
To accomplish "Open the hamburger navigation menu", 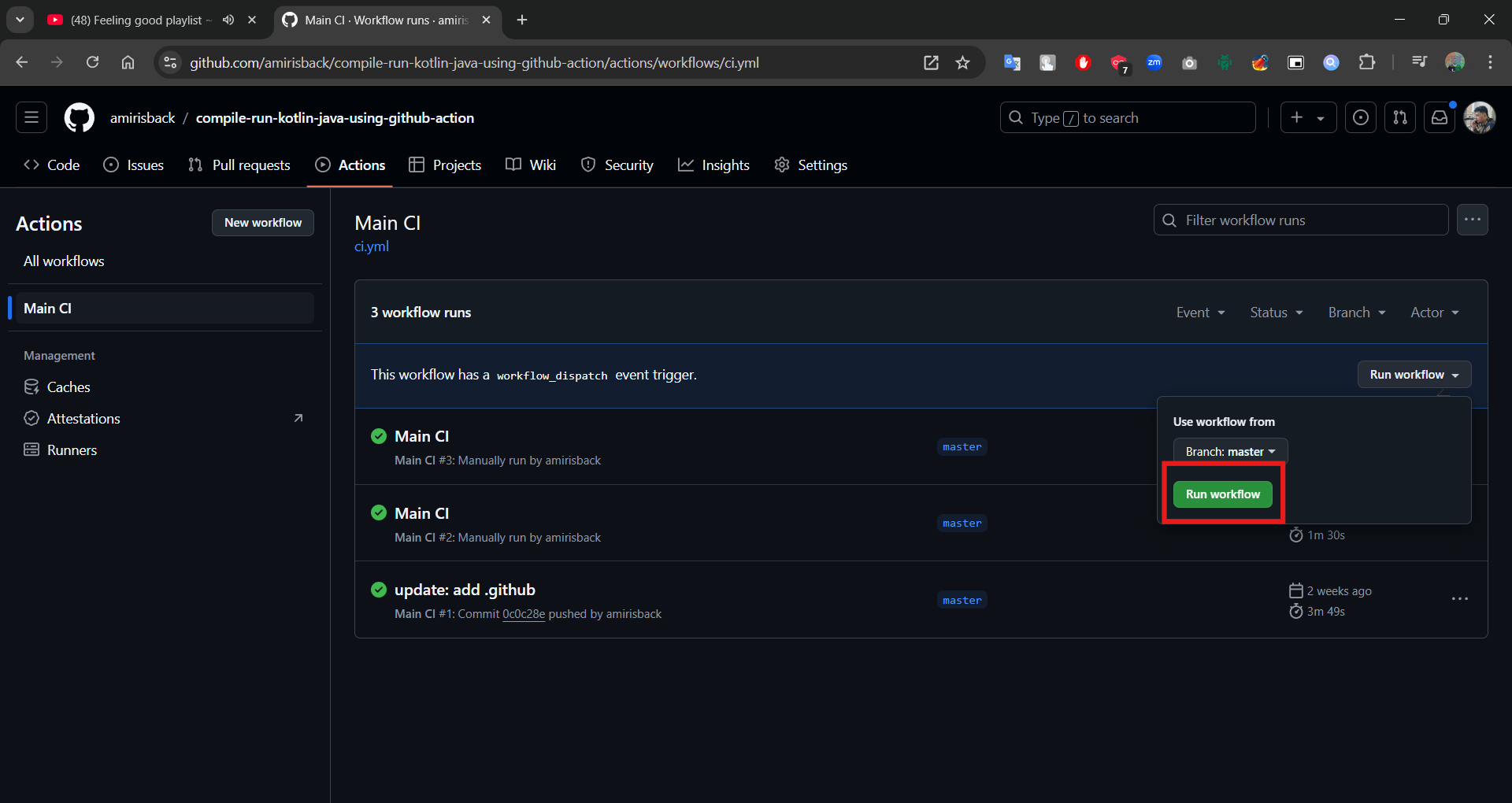I will pos(31,118).
